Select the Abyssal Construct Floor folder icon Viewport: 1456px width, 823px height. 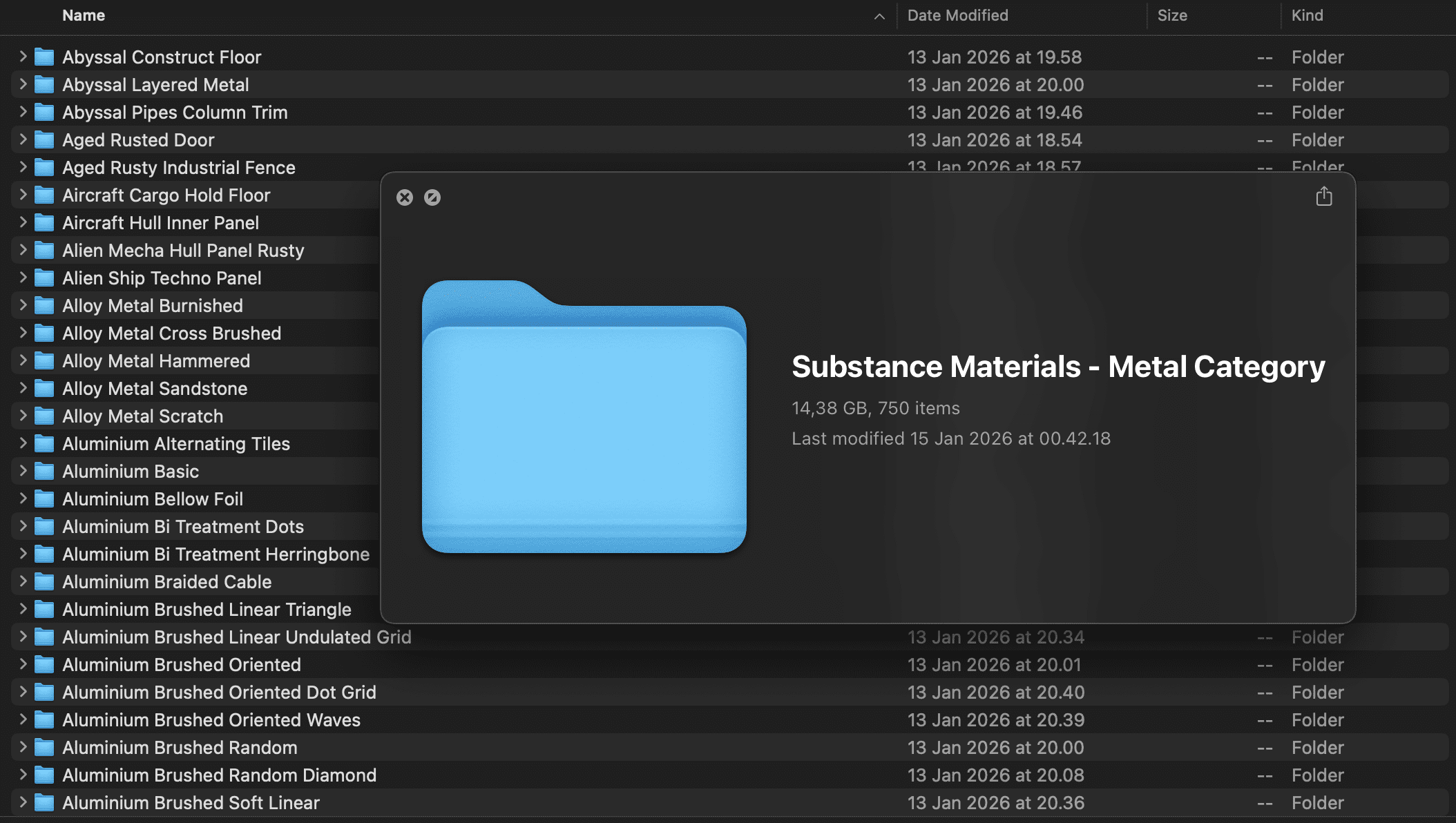[x=44, y=57]
